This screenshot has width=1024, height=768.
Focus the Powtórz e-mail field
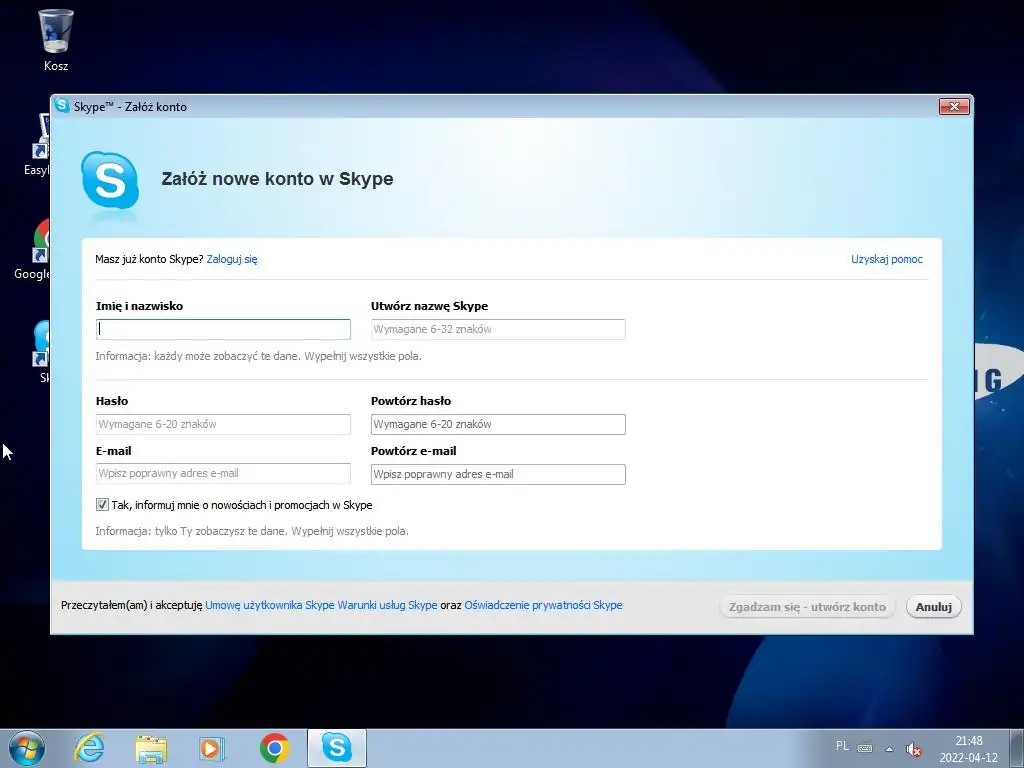pyautogui.click(x=498, y=474)
